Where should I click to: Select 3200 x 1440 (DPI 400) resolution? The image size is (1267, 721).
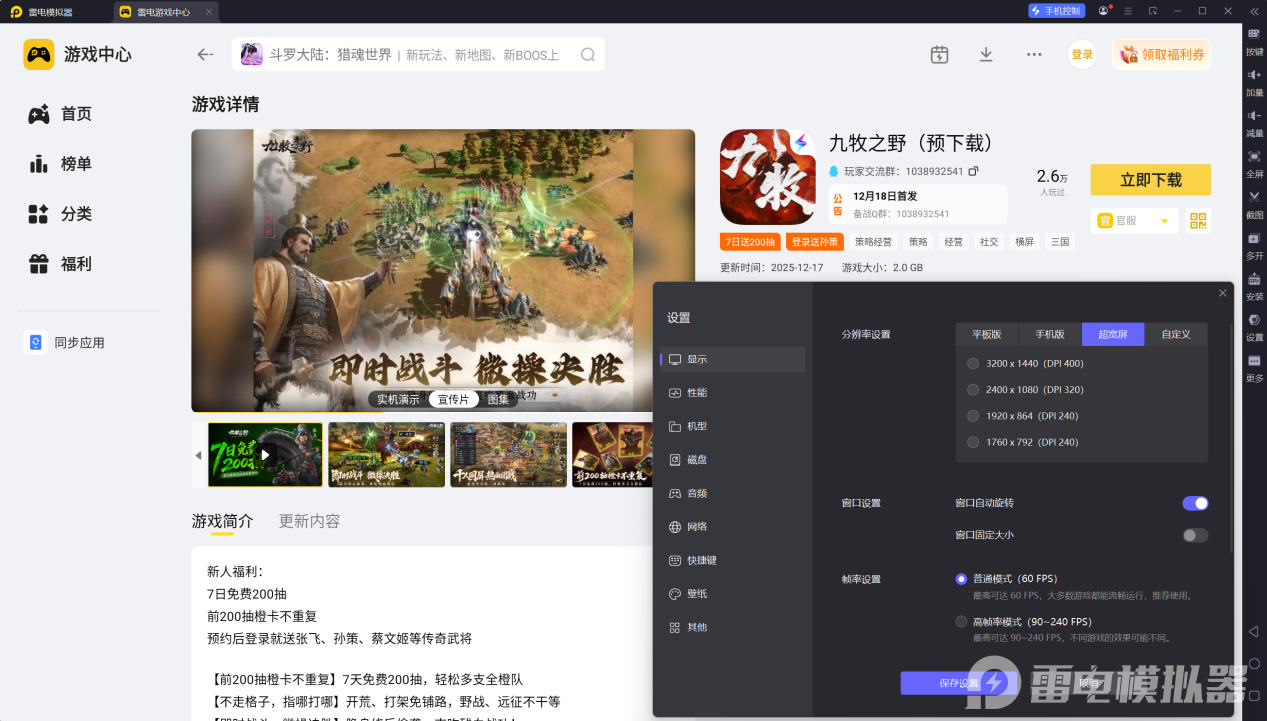(x=973, y=364)
